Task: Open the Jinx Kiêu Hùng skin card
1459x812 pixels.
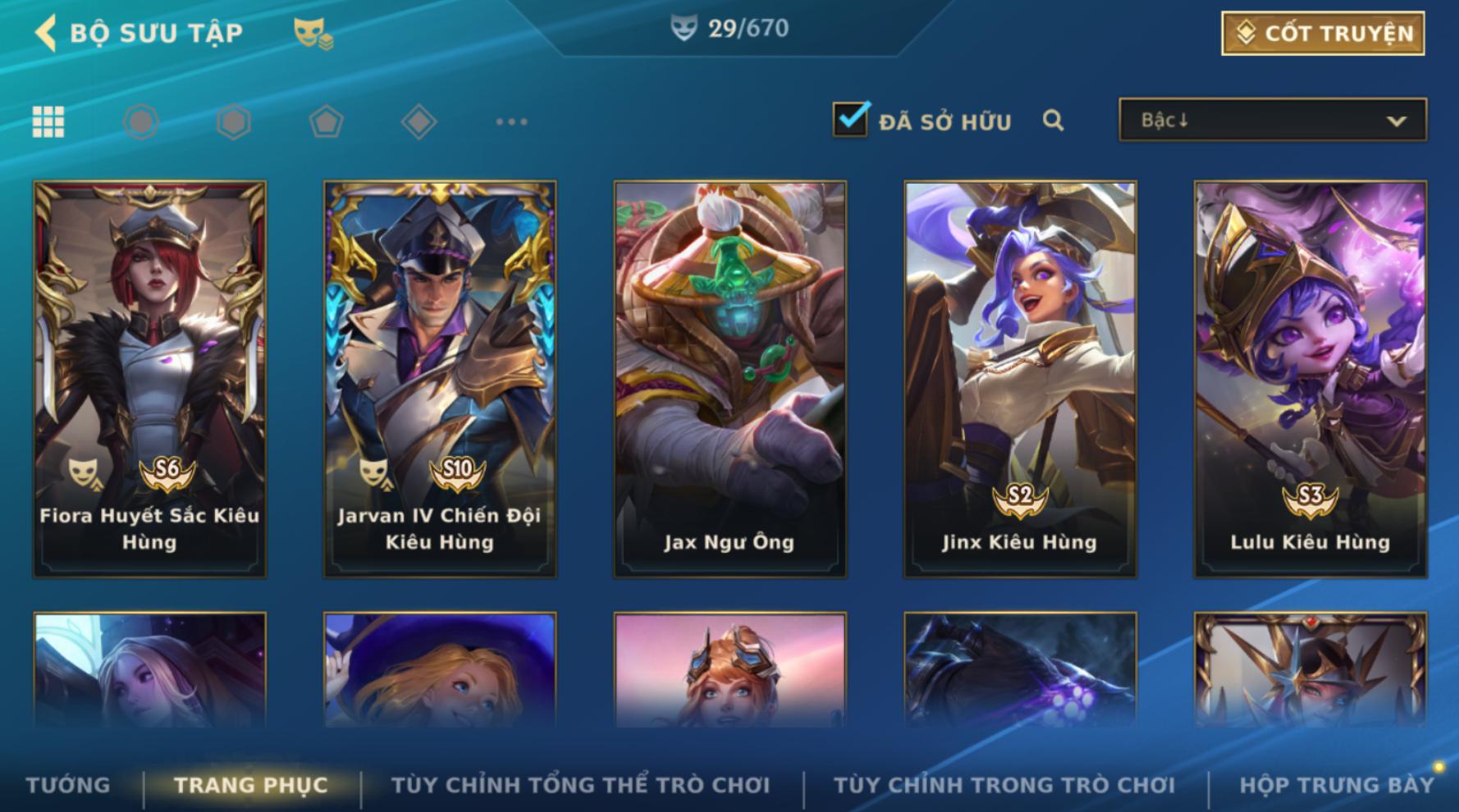Action: pos(1020,379)
